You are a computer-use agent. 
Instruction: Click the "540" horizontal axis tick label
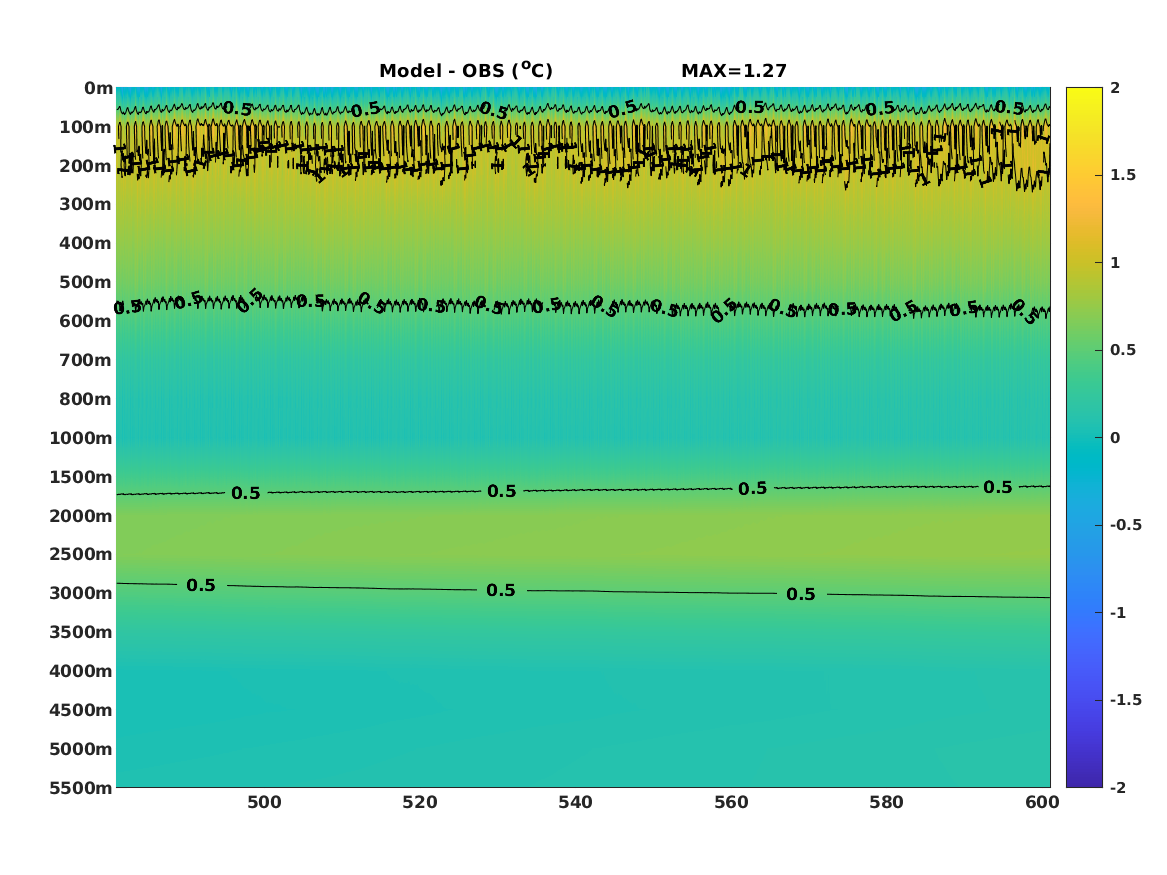[x=575, y=802]
